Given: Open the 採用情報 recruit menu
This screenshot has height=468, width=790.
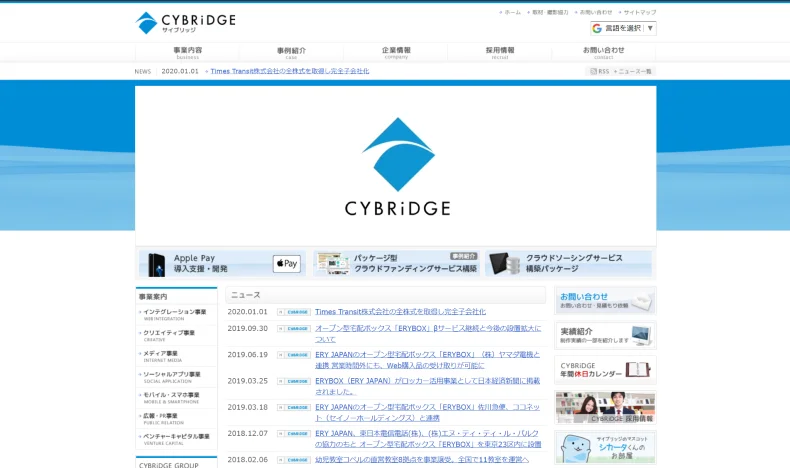Looking at the screenshot, I should (x=500, y=52).
